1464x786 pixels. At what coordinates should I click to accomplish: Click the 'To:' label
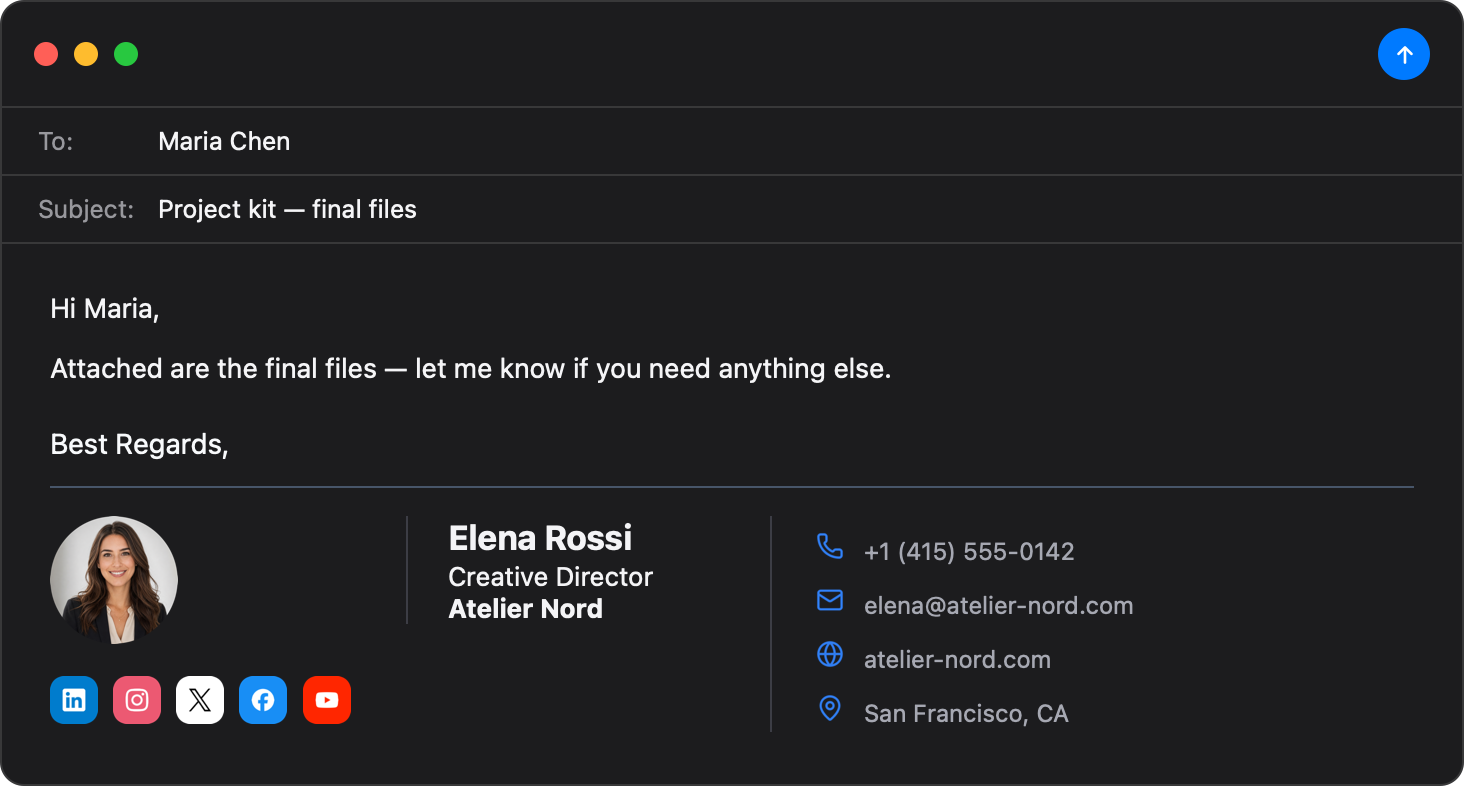point(56,141)
